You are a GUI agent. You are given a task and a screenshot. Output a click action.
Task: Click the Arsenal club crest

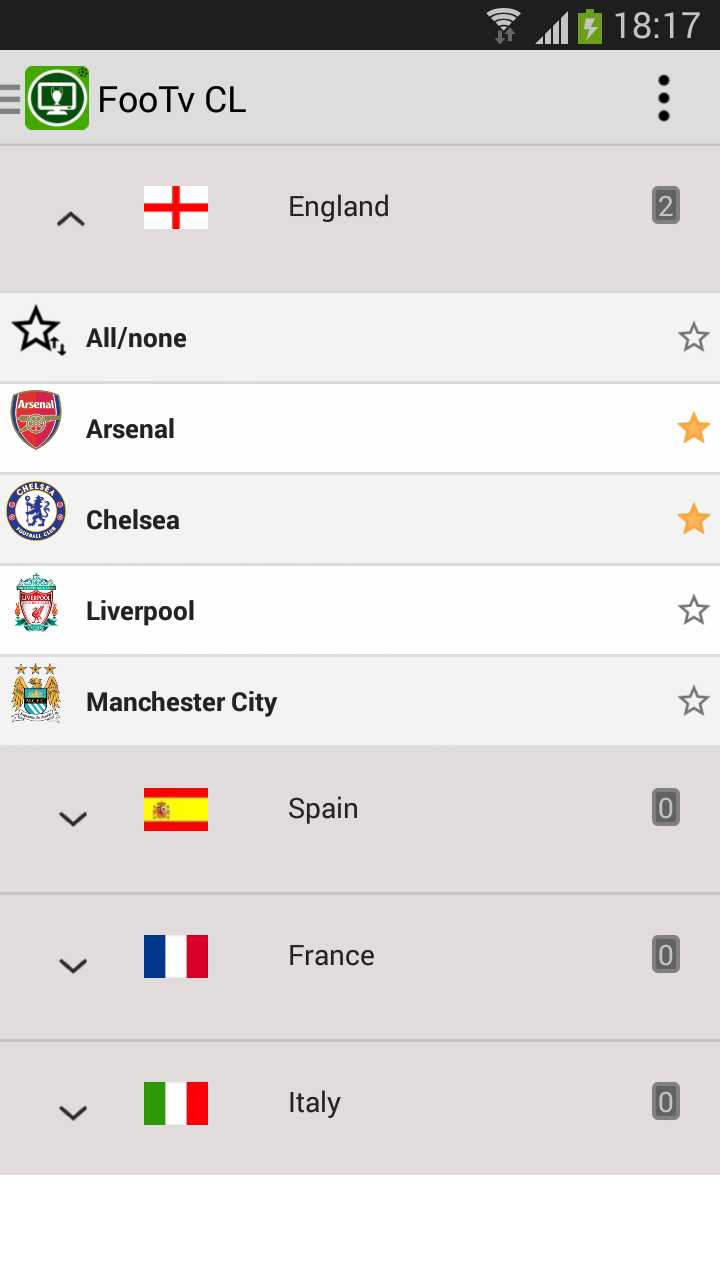[36, 420]
